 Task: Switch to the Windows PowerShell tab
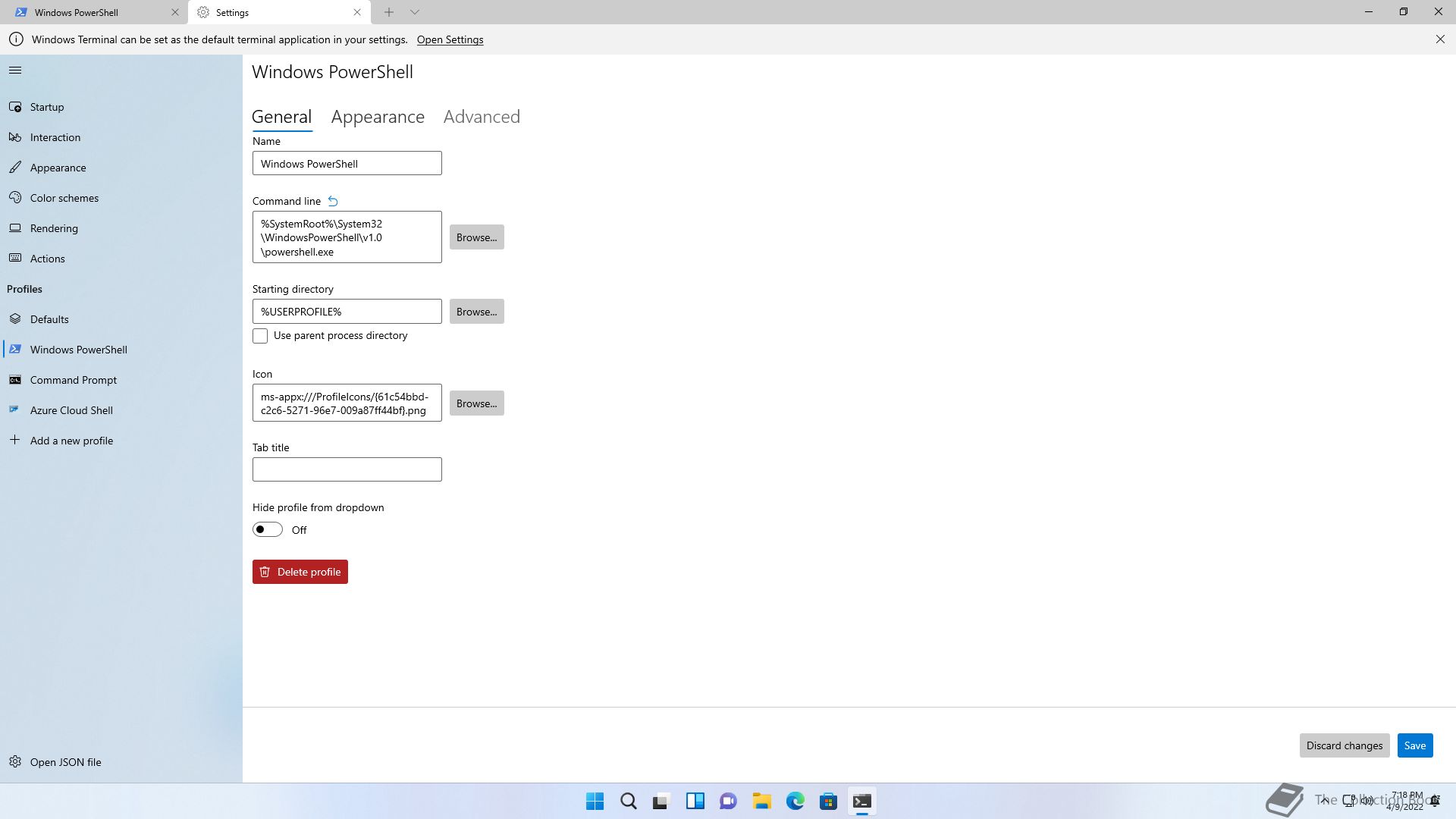pos(97,12)
